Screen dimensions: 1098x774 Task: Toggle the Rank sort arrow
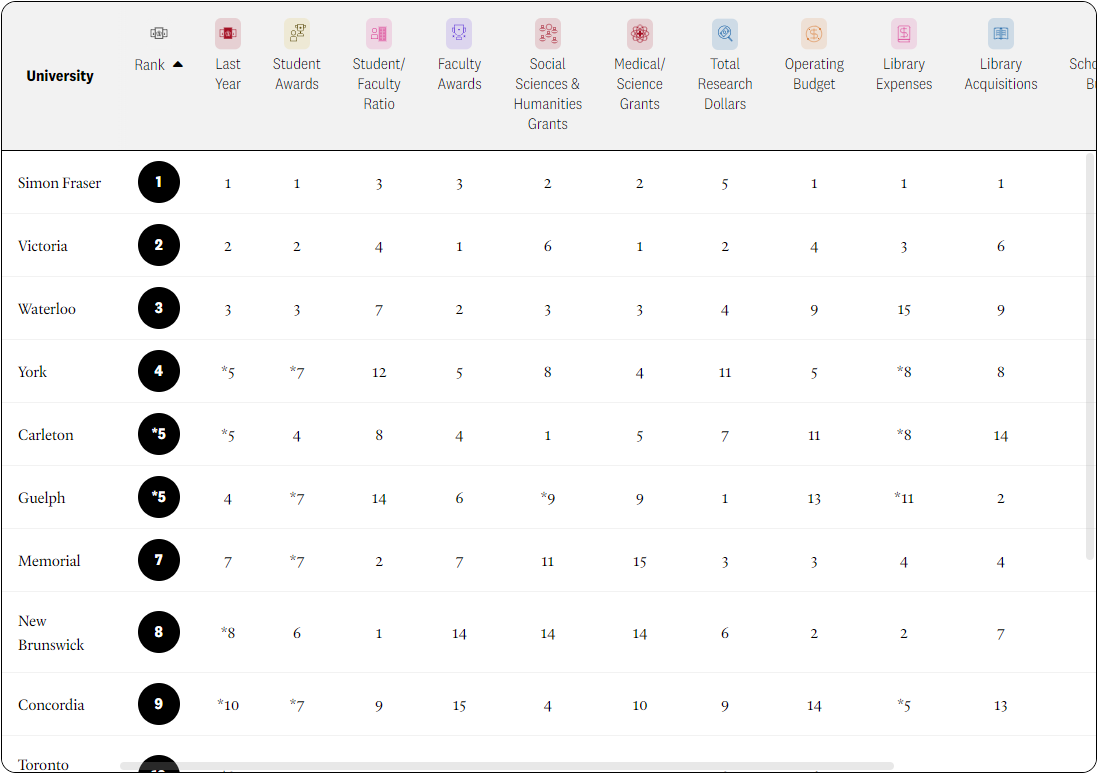coord(178,64)
